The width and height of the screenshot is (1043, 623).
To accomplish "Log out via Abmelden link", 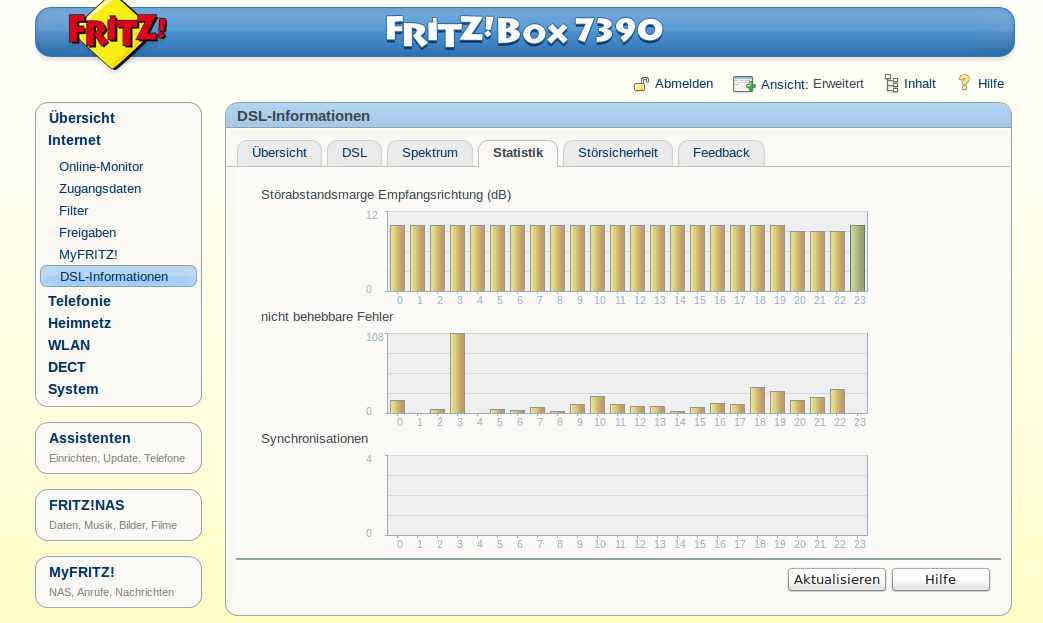I will tap(684, 84).
